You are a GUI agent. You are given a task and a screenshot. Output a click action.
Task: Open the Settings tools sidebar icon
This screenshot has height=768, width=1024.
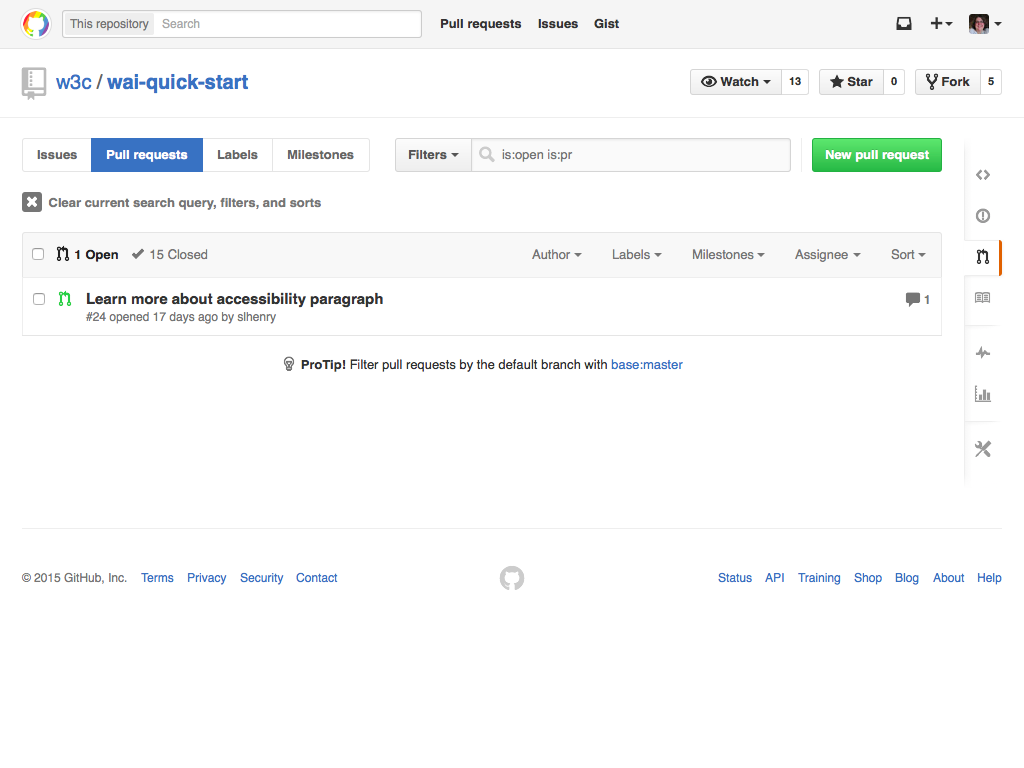point(983,449)
